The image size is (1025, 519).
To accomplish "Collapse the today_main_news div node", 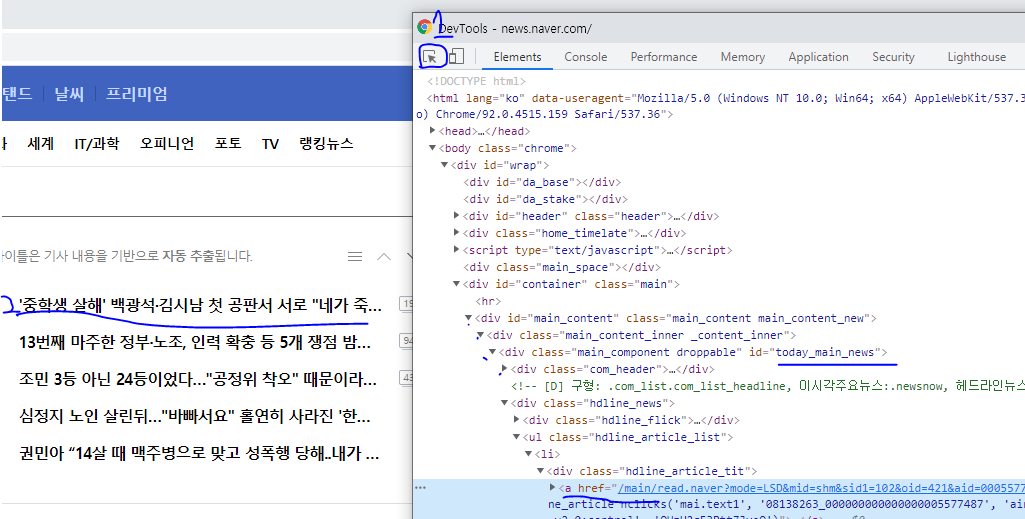I will [x=492, y=352].
